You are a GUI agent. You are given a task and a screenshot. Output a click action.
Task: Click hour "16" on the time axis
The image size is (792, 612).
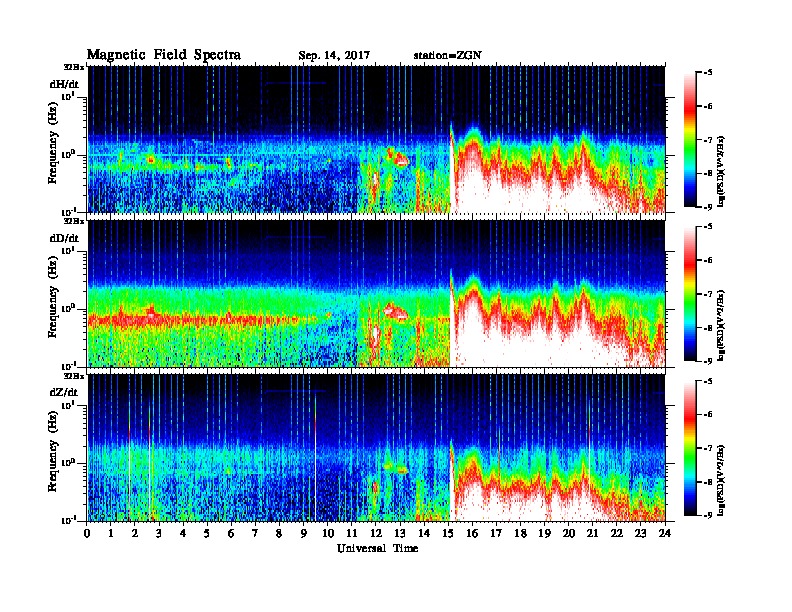[x=472, y=533]
